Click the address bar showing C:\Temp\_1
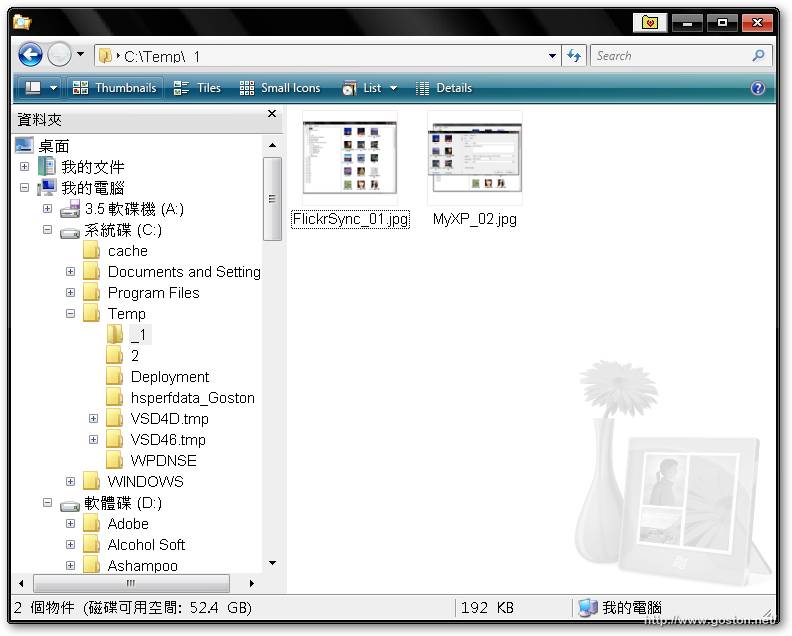792x636 pixels. pos(323,56)
